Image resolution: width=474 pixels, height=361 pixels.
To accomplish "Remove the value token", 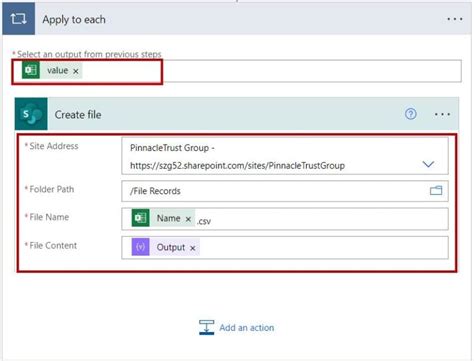I will (76, 71).
